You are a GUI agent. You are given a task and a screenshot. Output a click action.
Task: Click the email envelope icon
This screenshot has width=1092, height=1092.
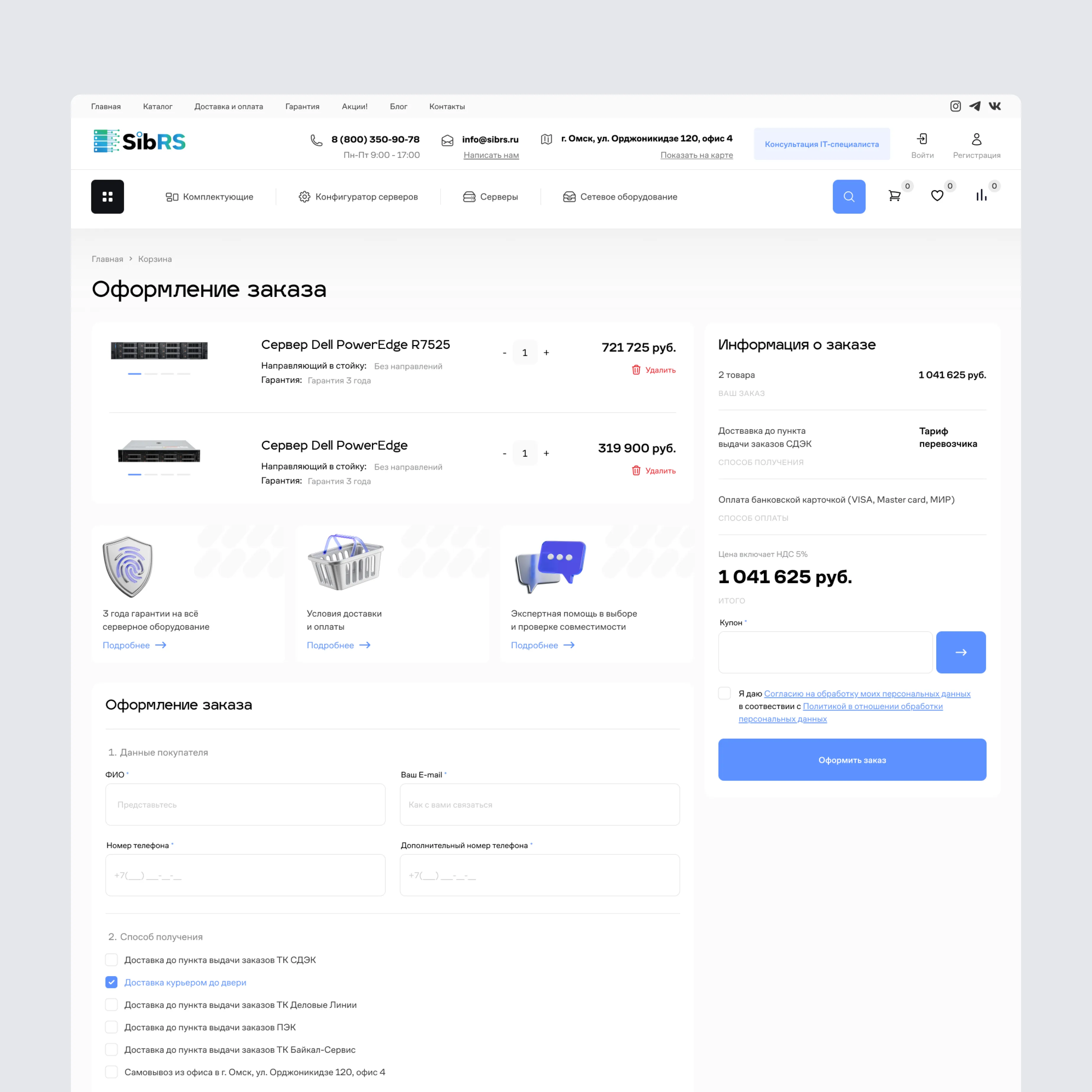point(447,140)
